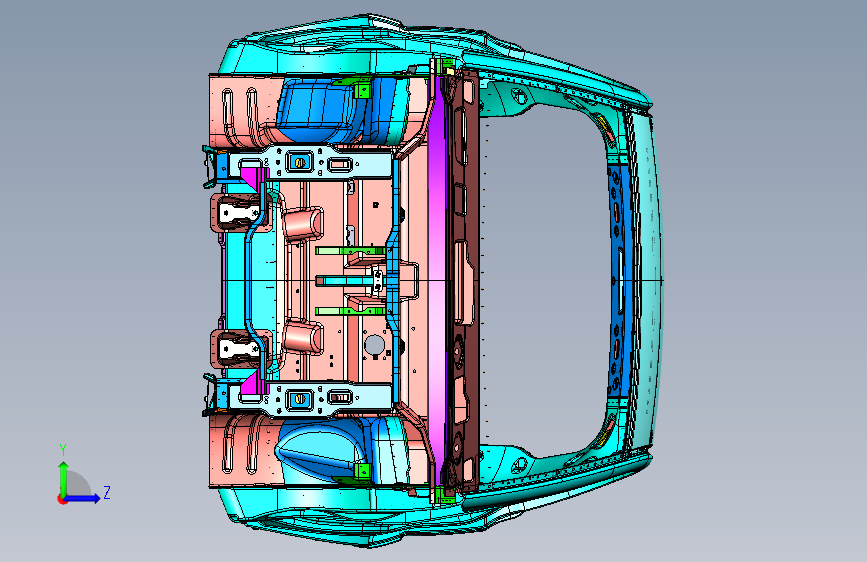Click the 'Z' axis label text
Viewport: 867px width, 562px height.
pyautogui.click(x=107, y=492)
